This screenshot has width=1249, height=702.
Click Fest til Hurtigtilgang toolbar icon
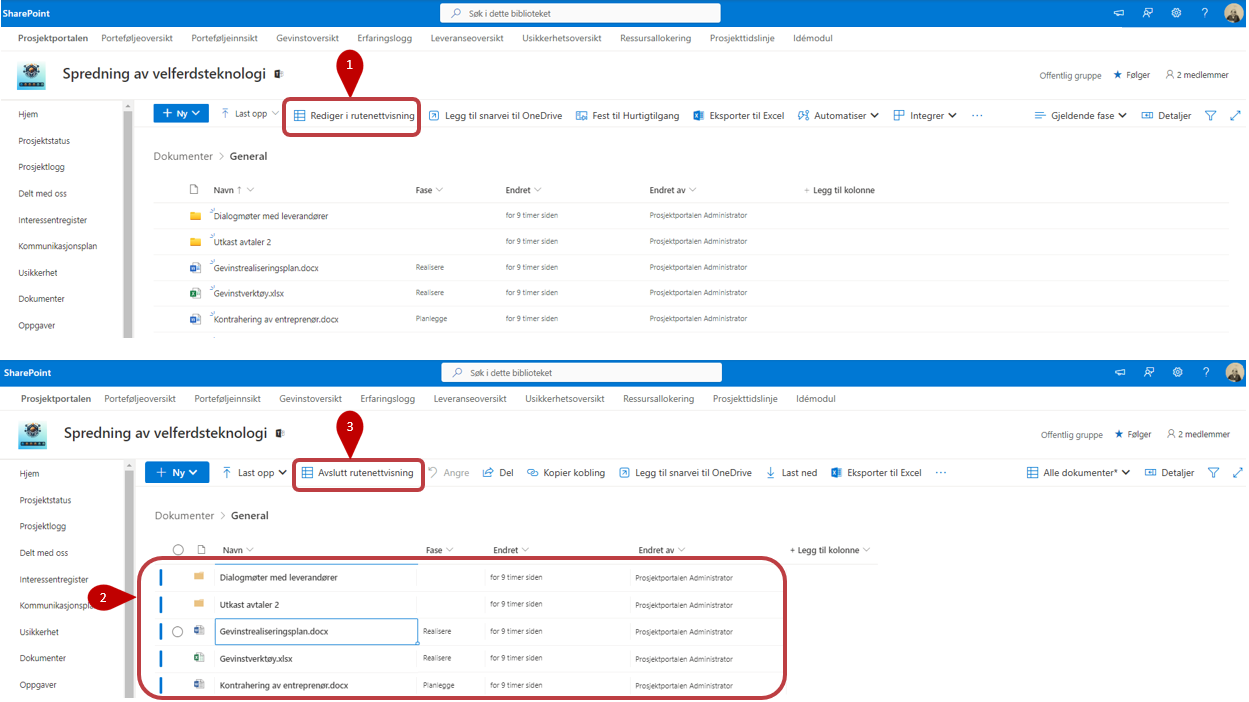582,116
